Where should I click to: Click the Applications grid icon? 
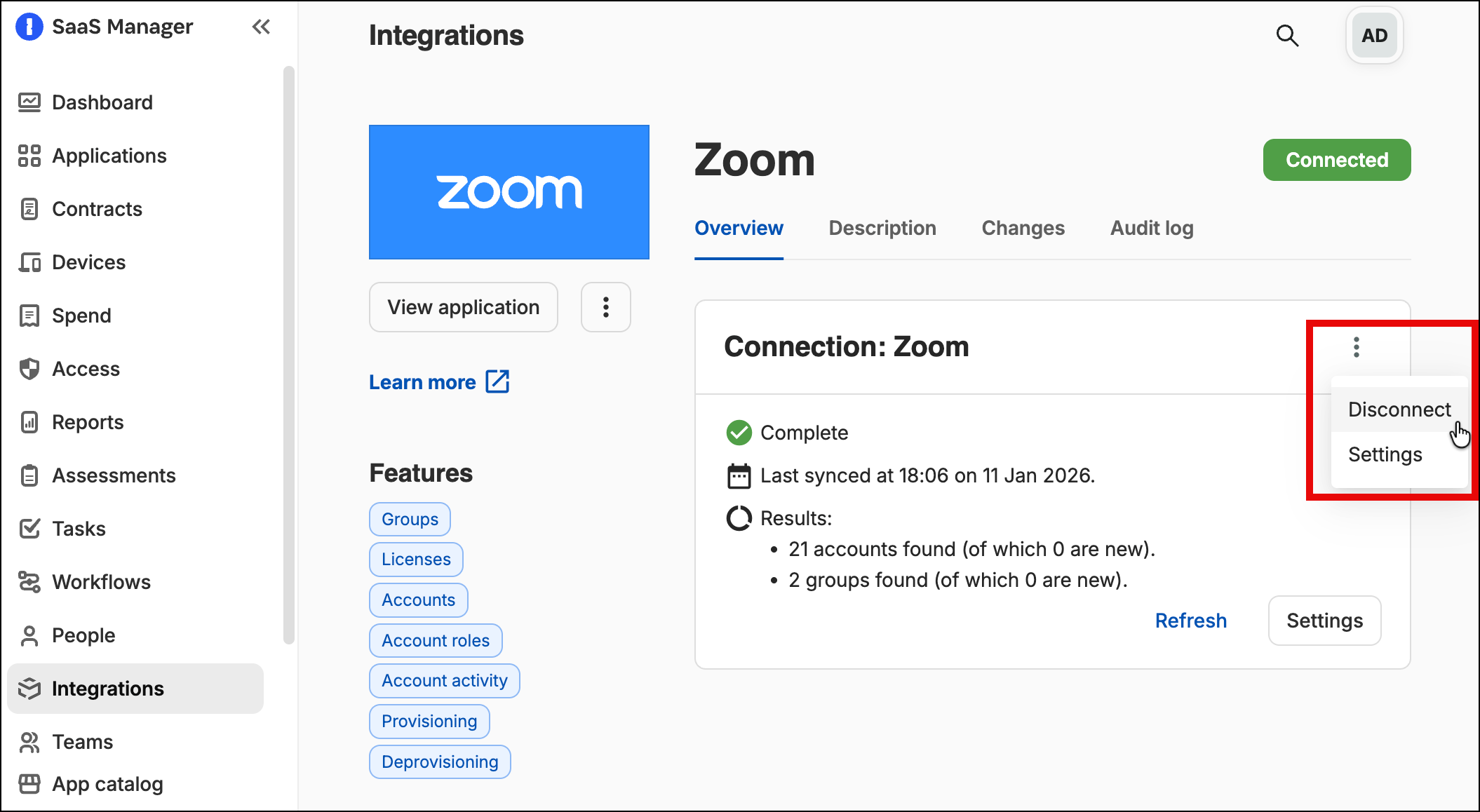coord(29,156)
